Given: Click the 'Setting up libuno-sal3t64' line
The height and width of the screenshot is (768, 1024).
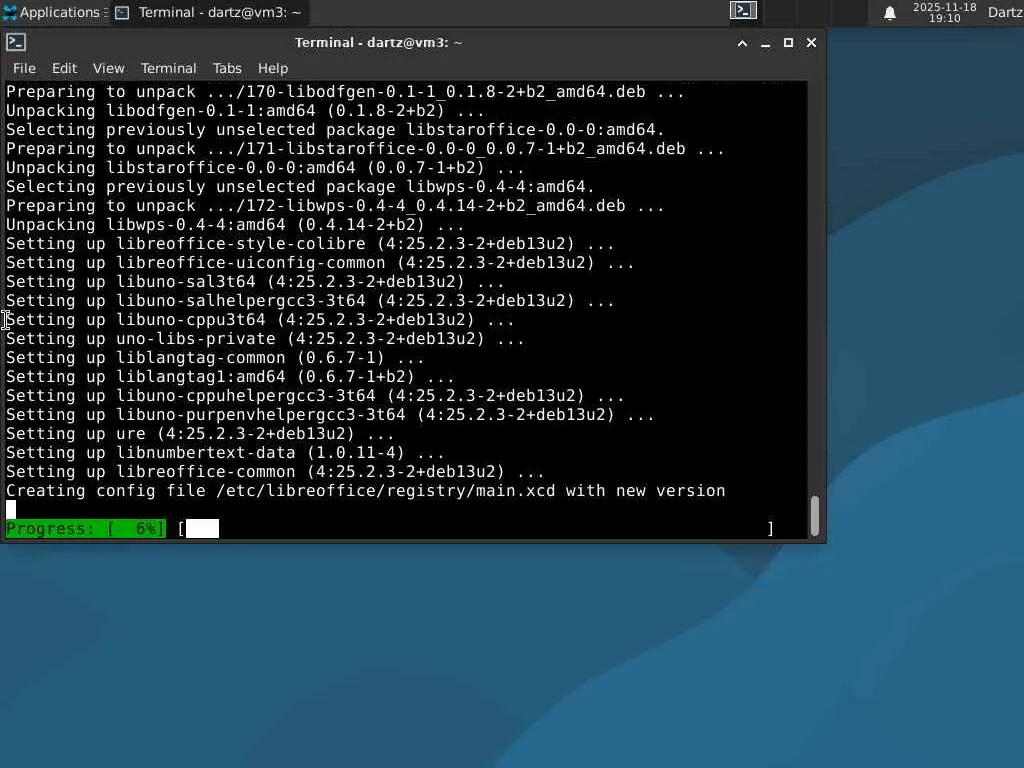Looking at the screenshot, I should (x=255, y=282).
